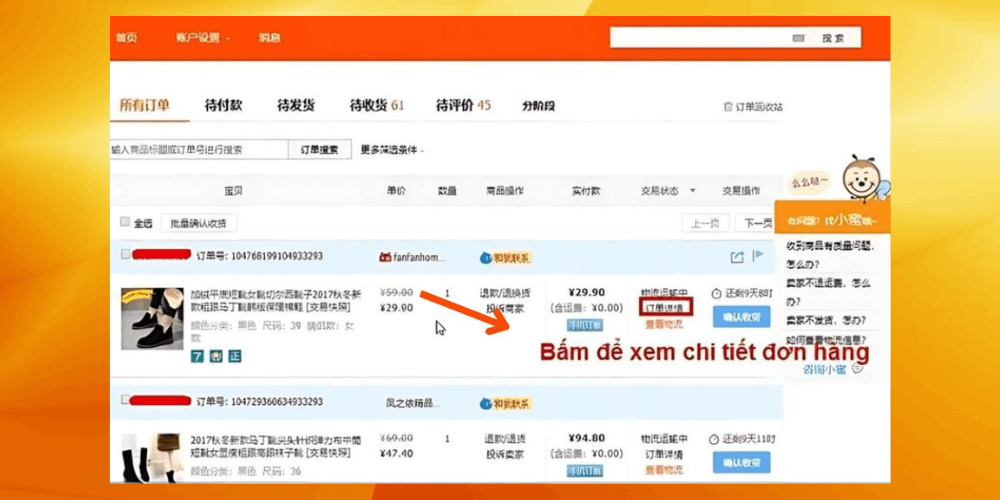1000x500 pixels.
Task: Click the first order's 和我联系 chat icon
Action: [486, 257]
